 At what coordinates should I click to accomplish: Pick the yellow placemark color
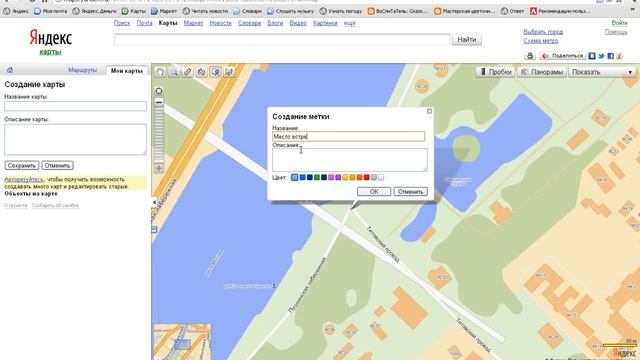tap(345, 177)
